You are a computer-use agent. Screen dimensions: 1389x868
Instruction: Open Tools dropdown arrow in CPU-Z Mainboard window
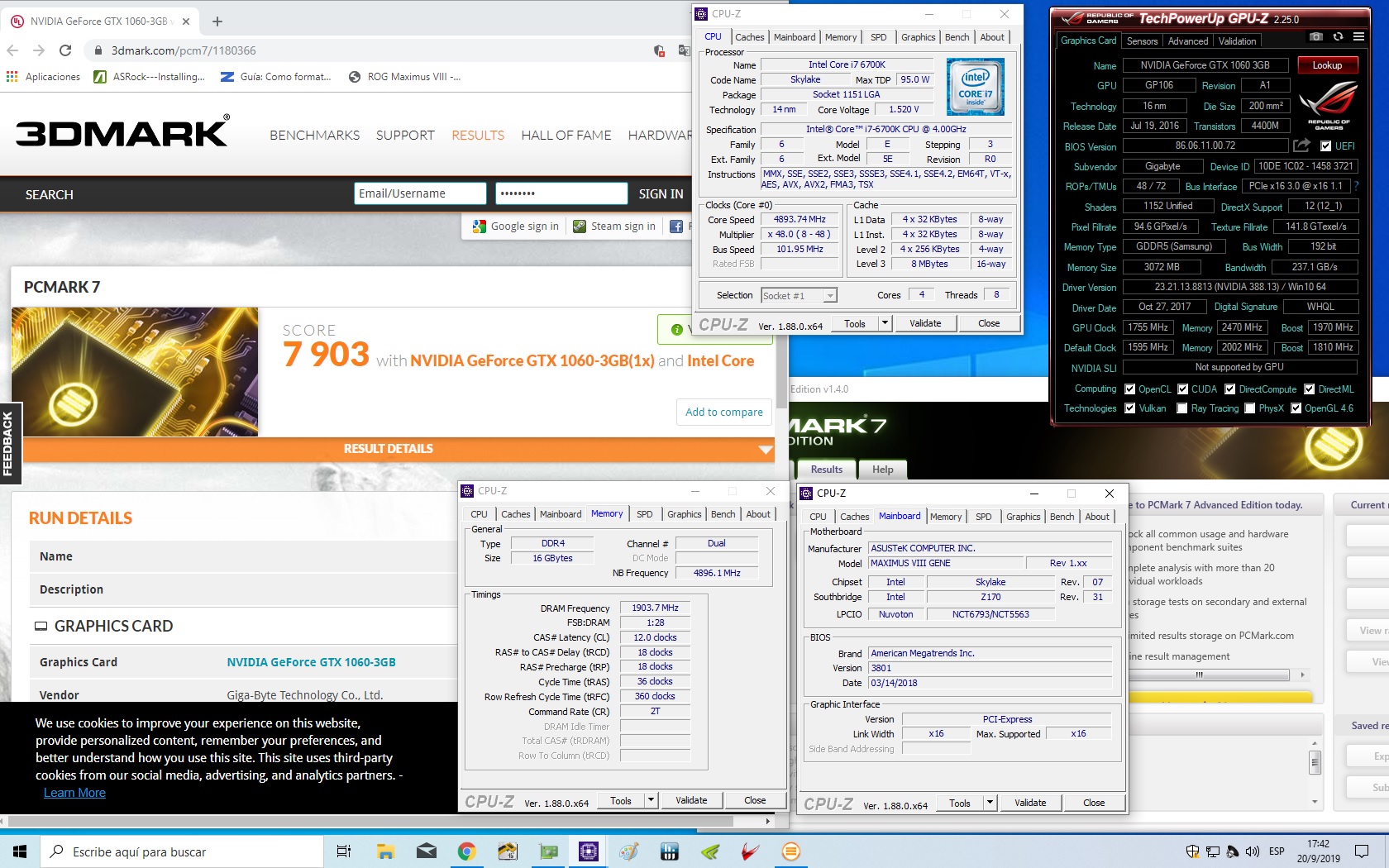(x=990, y=803)
